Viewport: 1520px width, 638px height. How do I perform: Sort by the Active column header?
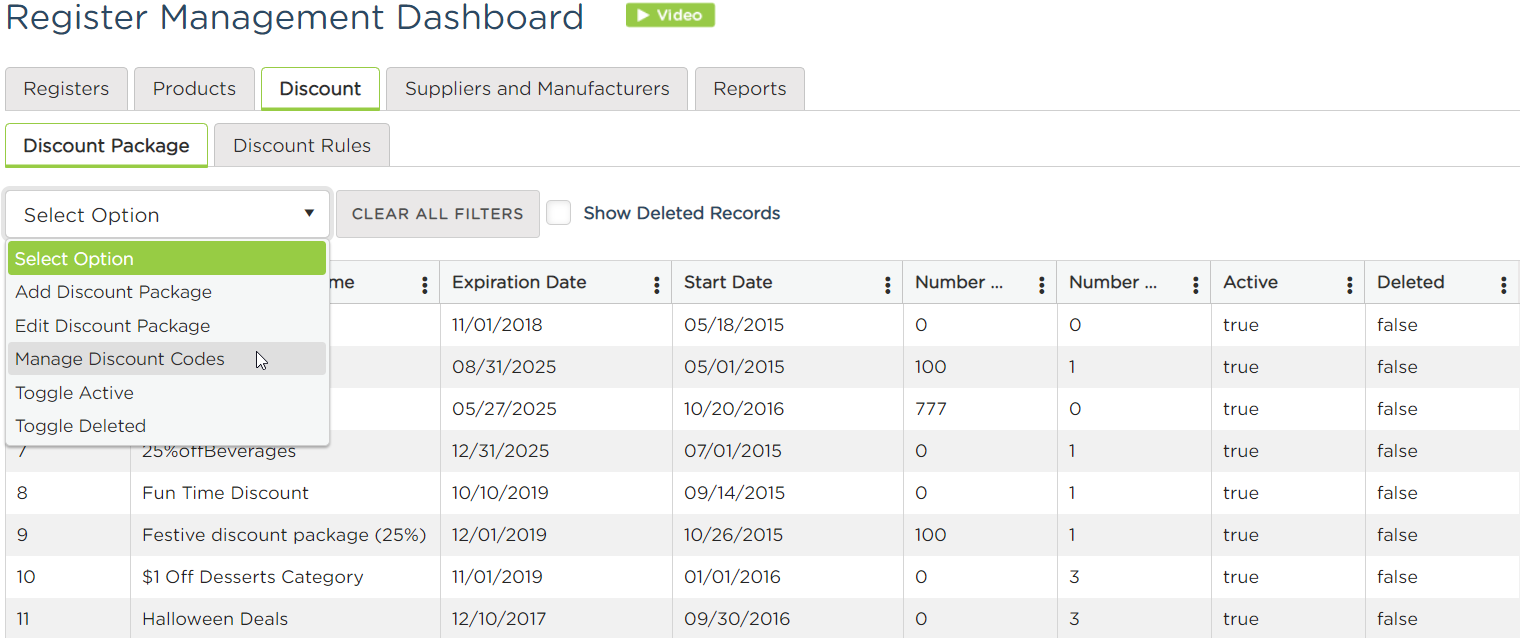(1250, 282)
